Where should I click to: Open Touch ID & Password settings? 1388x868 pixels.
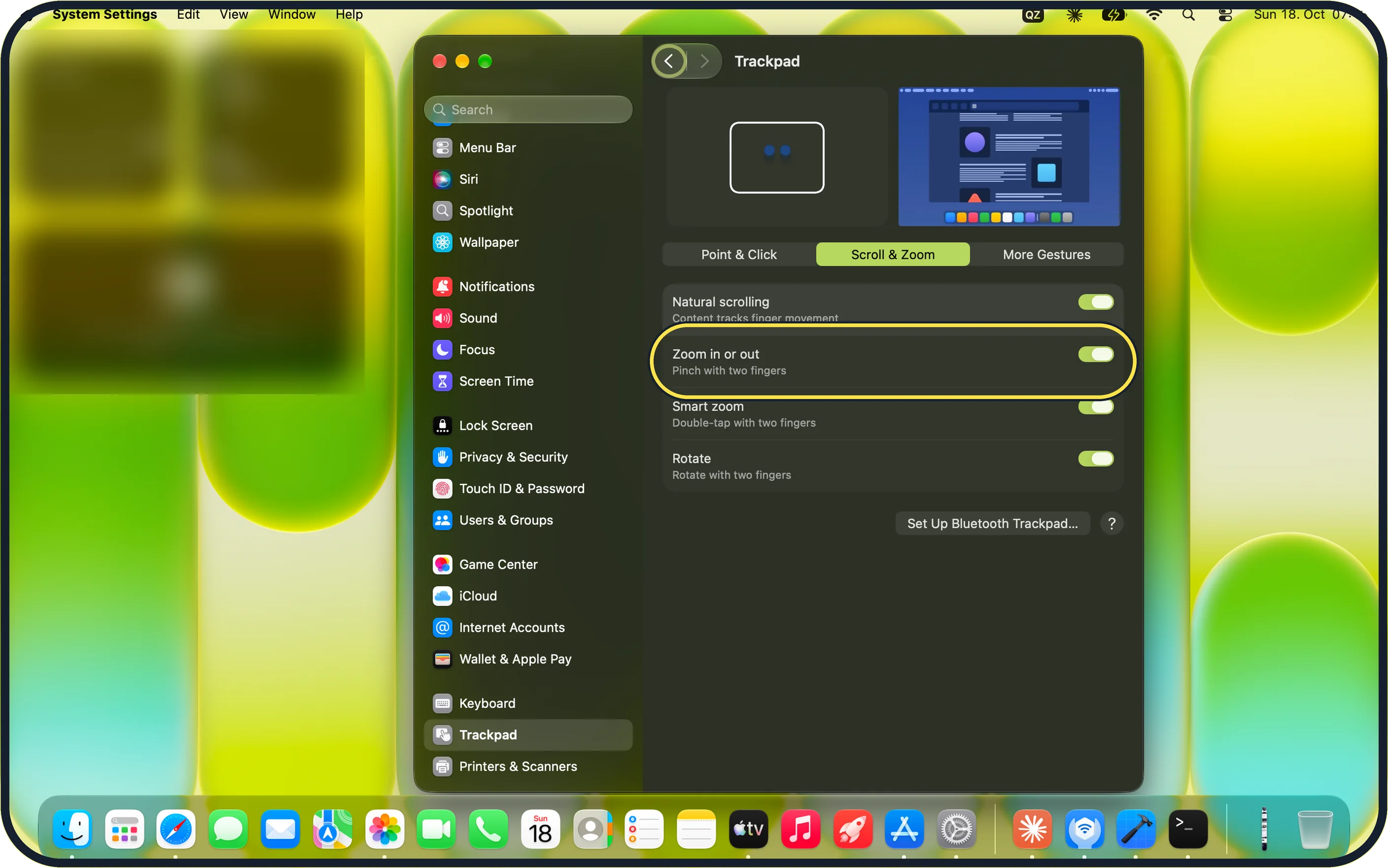click(x=528, y=489)
